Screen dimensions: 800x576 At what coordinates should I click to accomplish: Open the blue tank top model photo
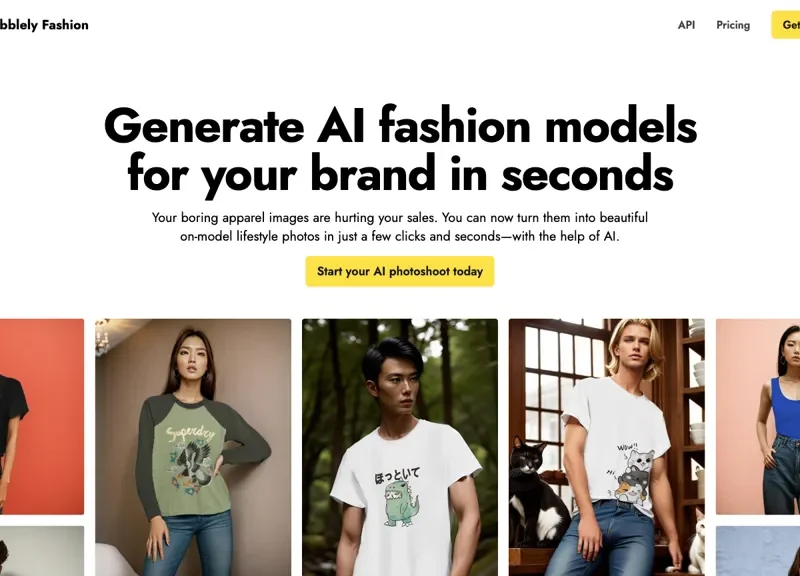758,417
